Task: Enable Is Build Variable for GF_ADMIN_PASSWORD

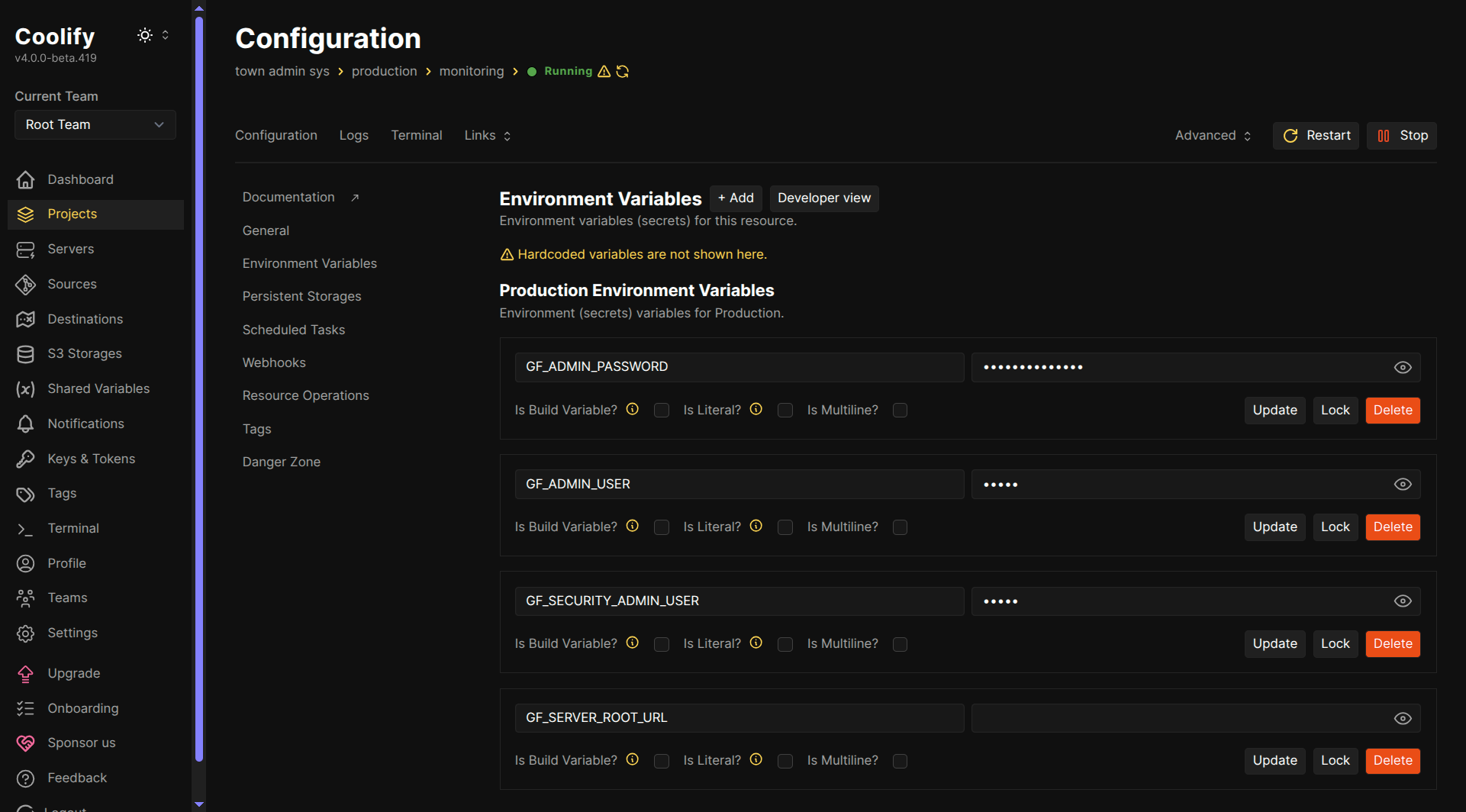Action: (661, 410)
